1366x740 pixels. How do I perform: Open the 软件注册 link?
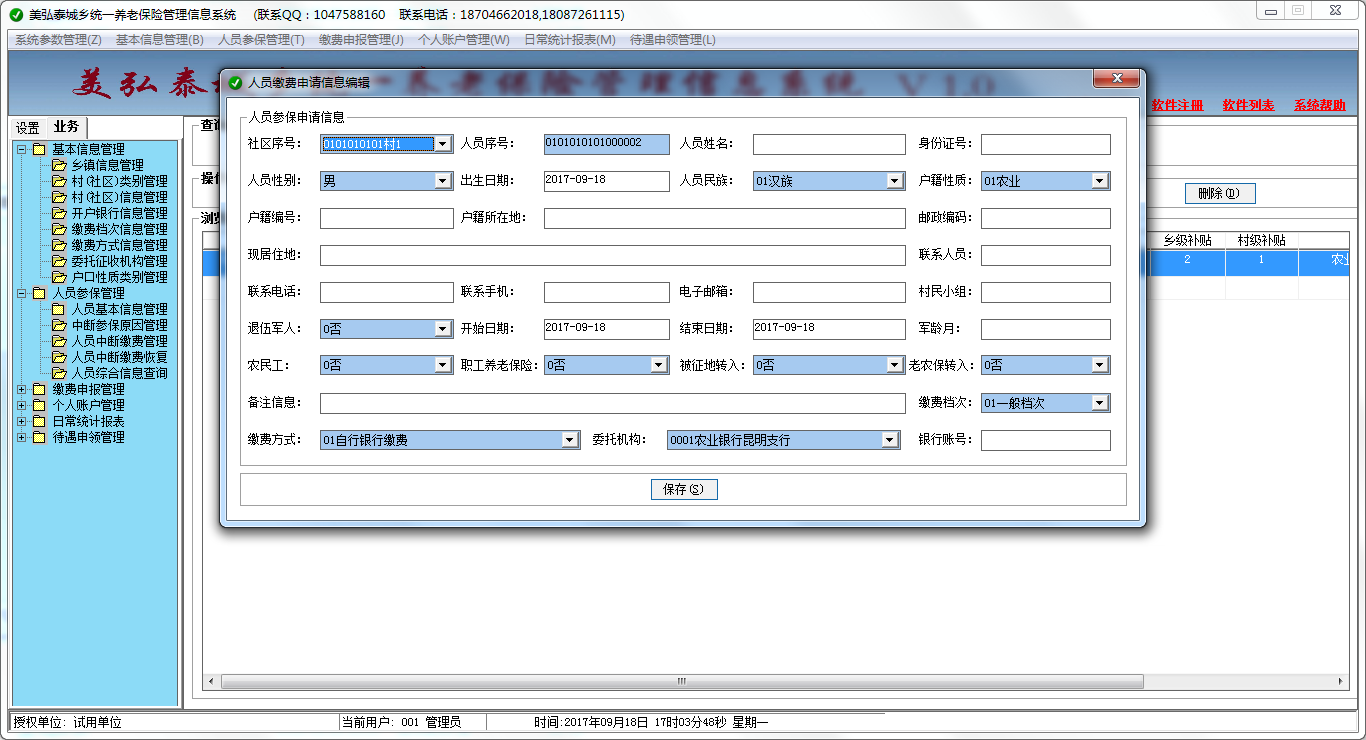[x=1177, y=105]
